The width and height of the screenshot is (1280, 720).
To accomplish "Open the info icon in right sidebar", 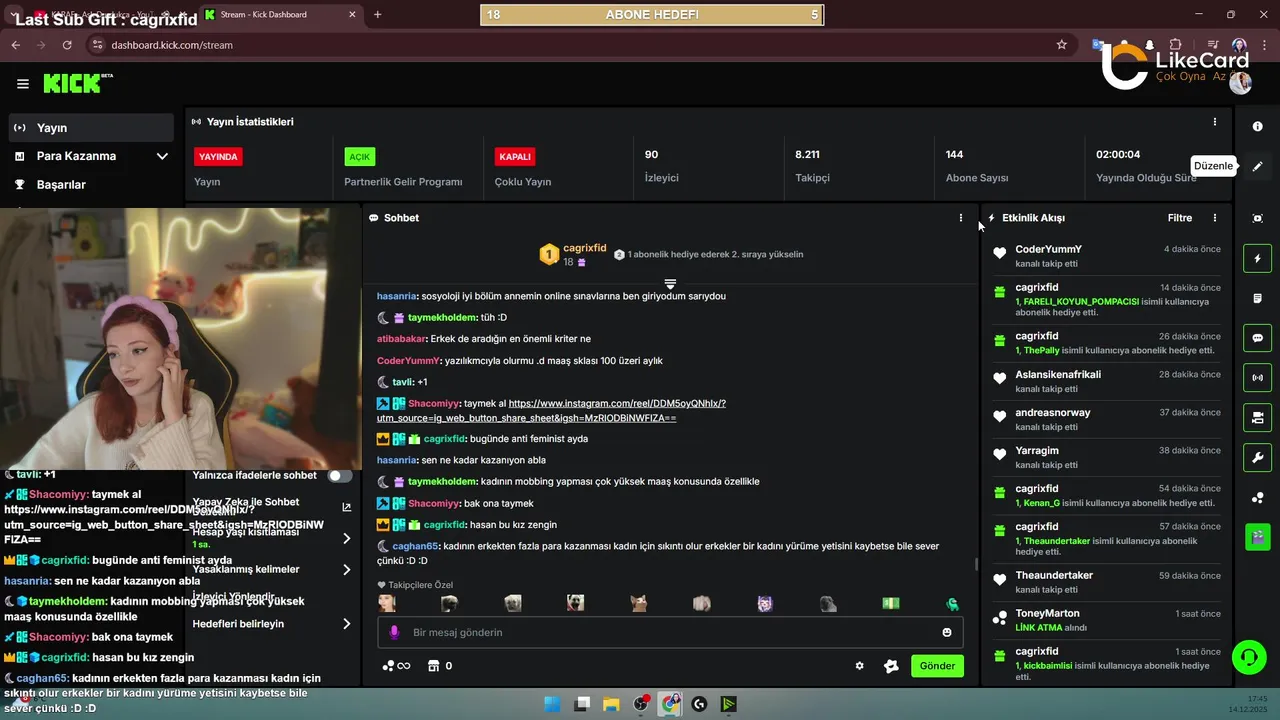I will [x=1258, y=127].
